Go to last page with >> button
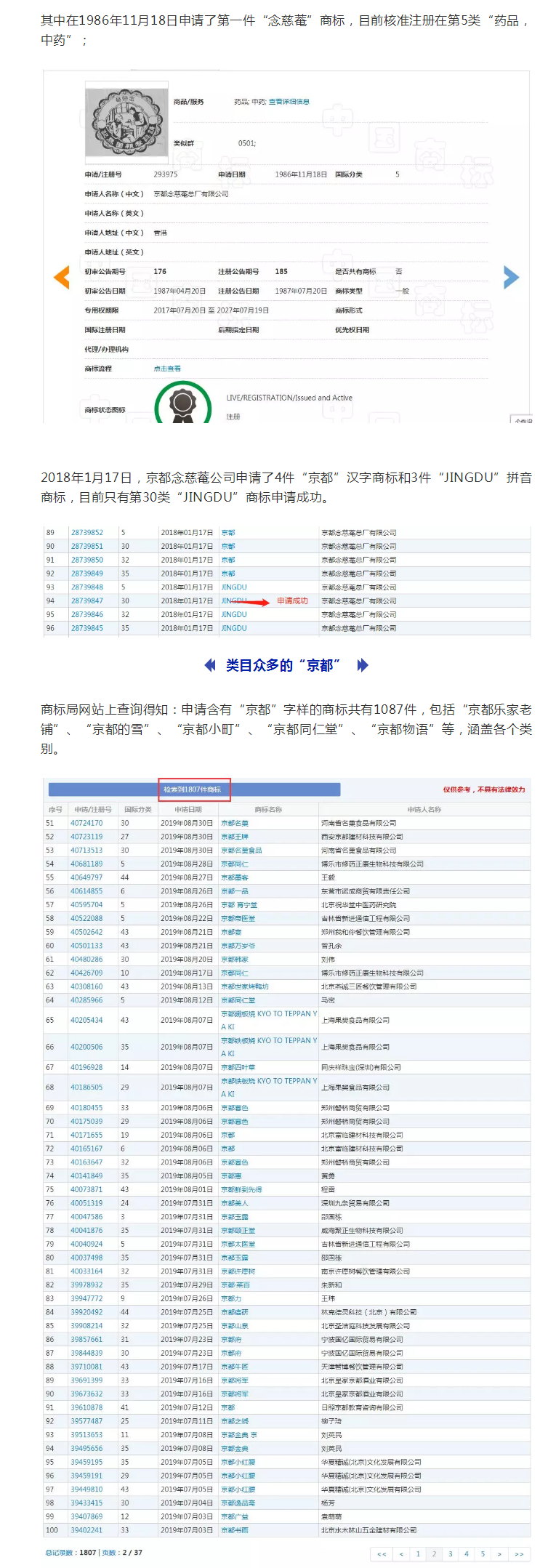This screenshot has height=1568, width=540. (519, 1553)
